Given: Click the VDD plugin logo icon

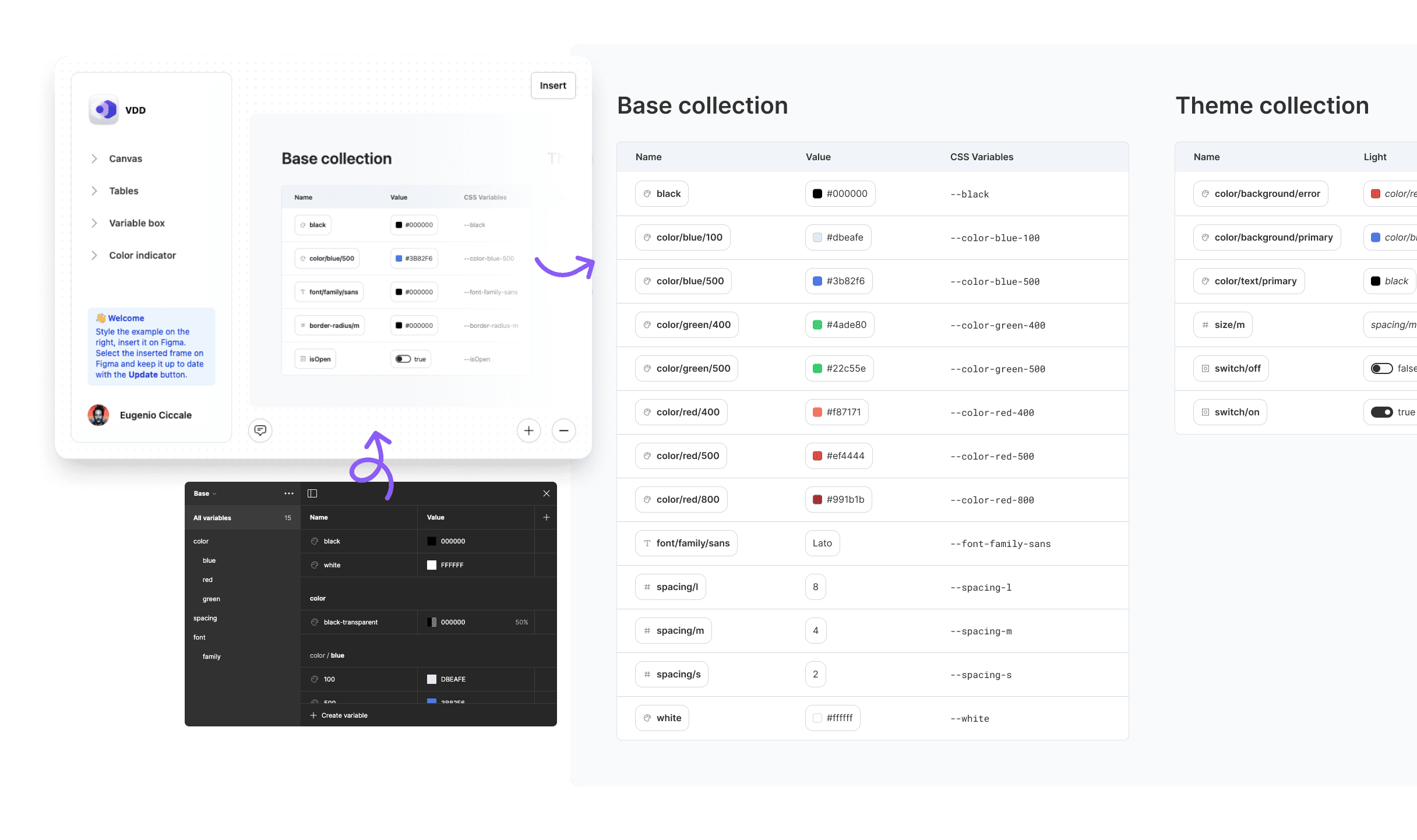Looking at the screenshot, I should click(x=103, y=110).
